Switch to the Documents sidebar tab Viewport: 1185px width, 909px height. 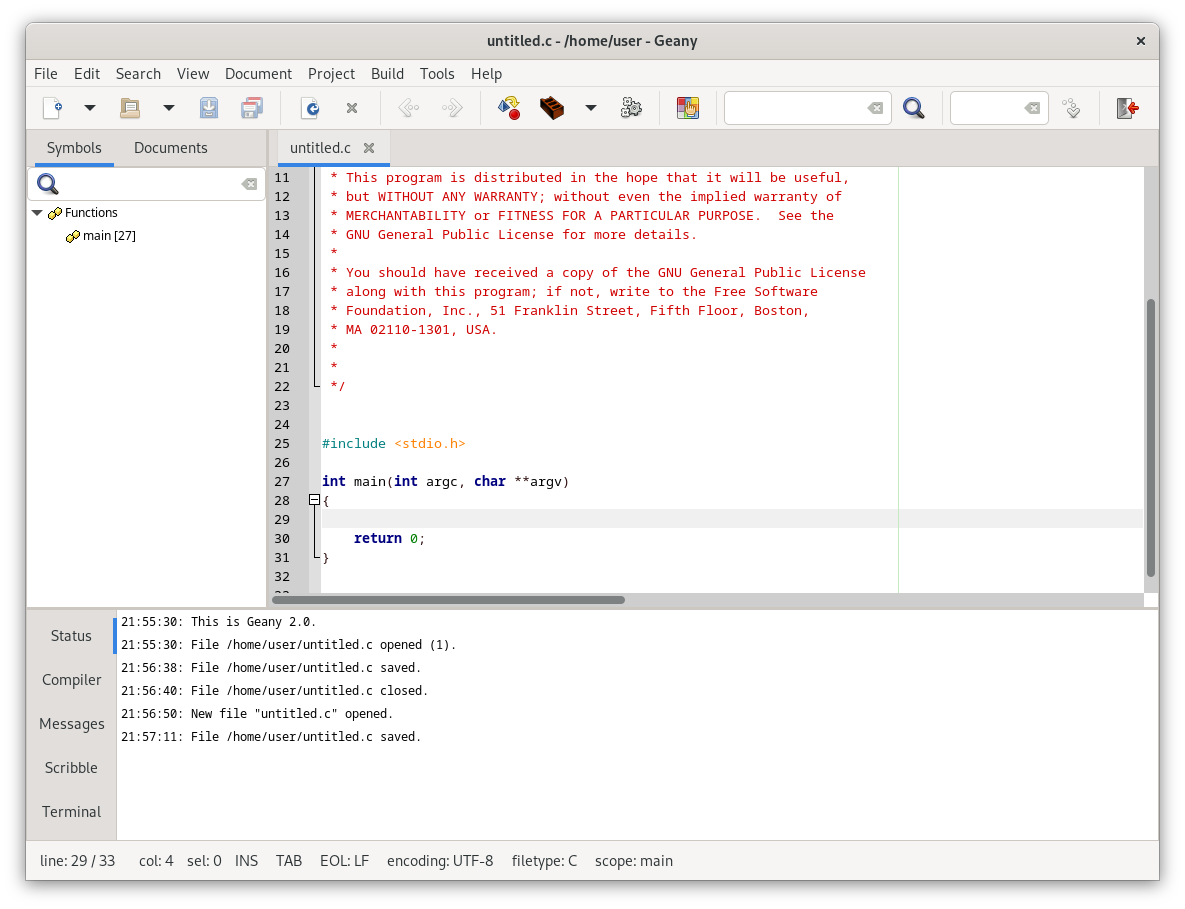click(x=170, y=148)
